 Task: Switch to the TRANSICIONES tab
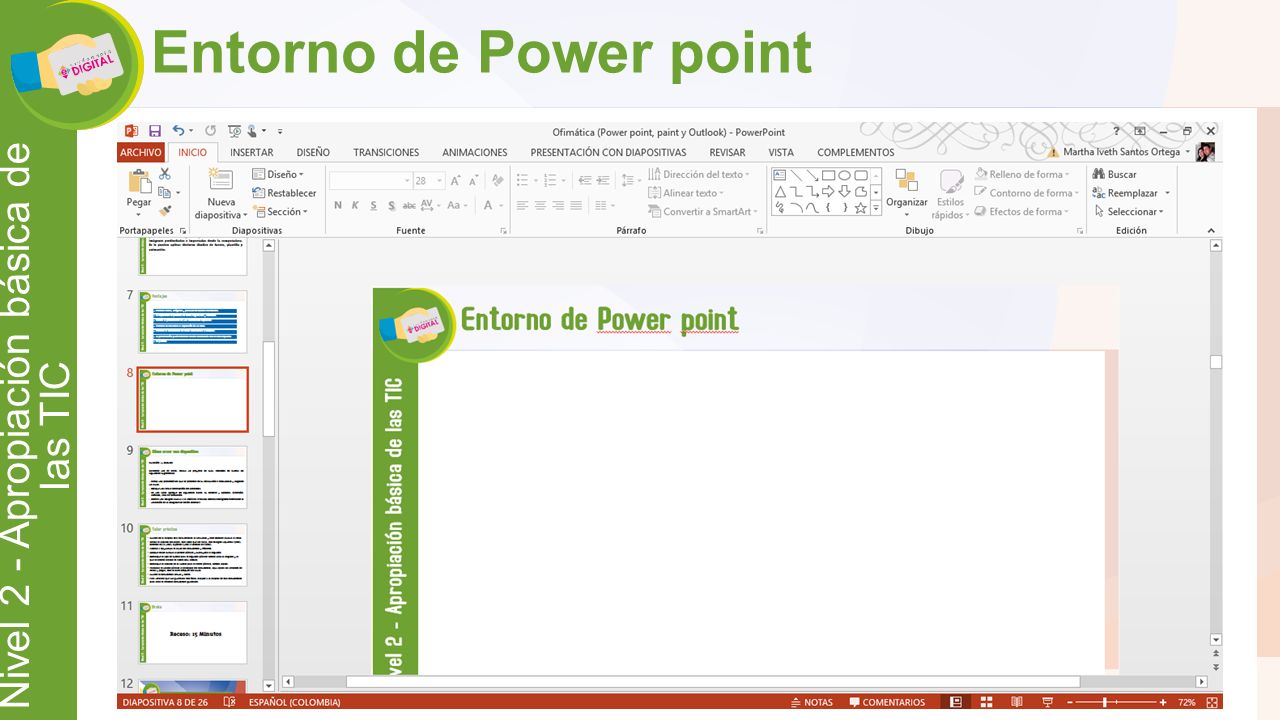coord(386,152)
